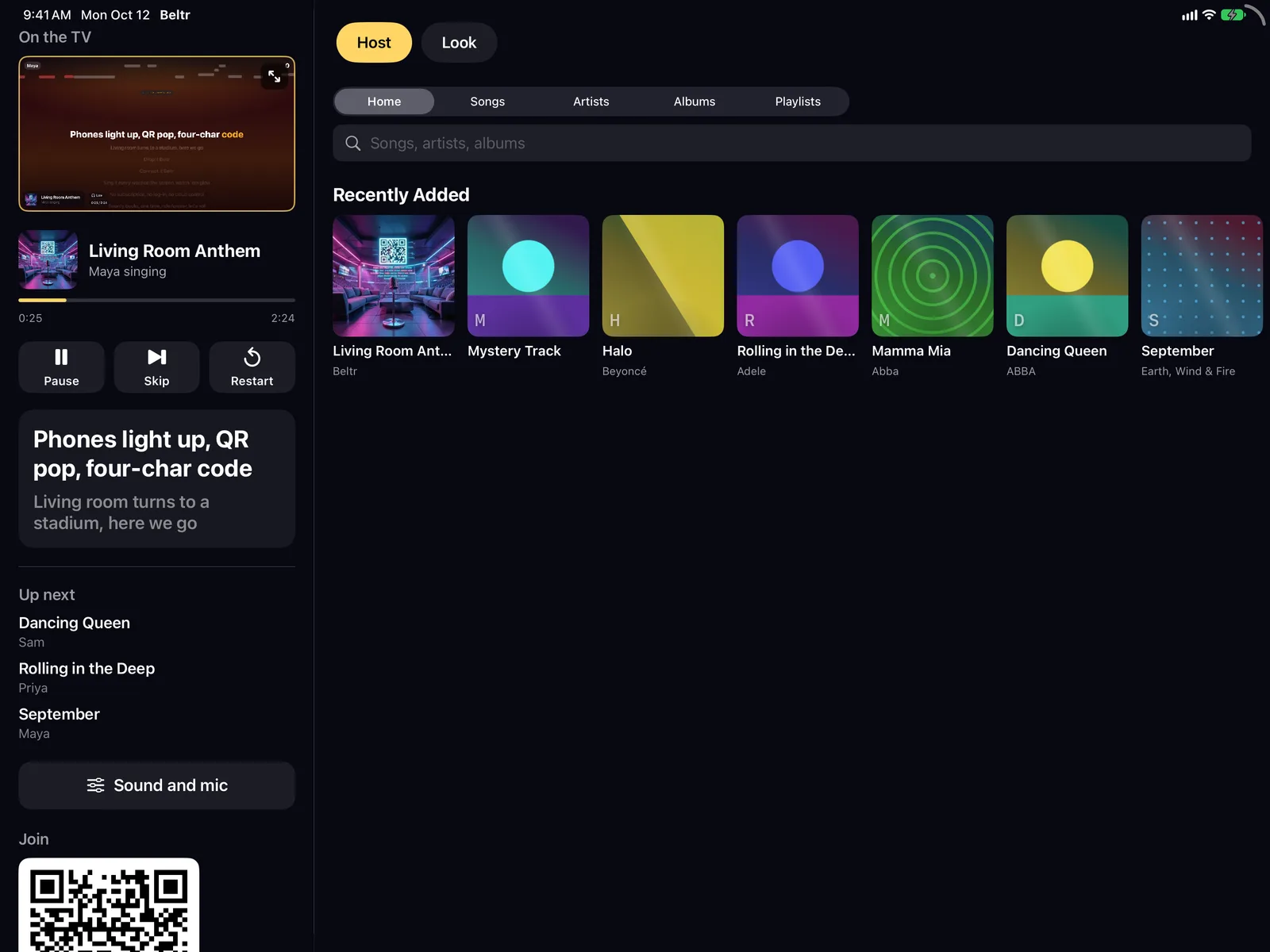Open the Artists tab
Viewport: 1270px width, 952px height.
coord(591,102)
